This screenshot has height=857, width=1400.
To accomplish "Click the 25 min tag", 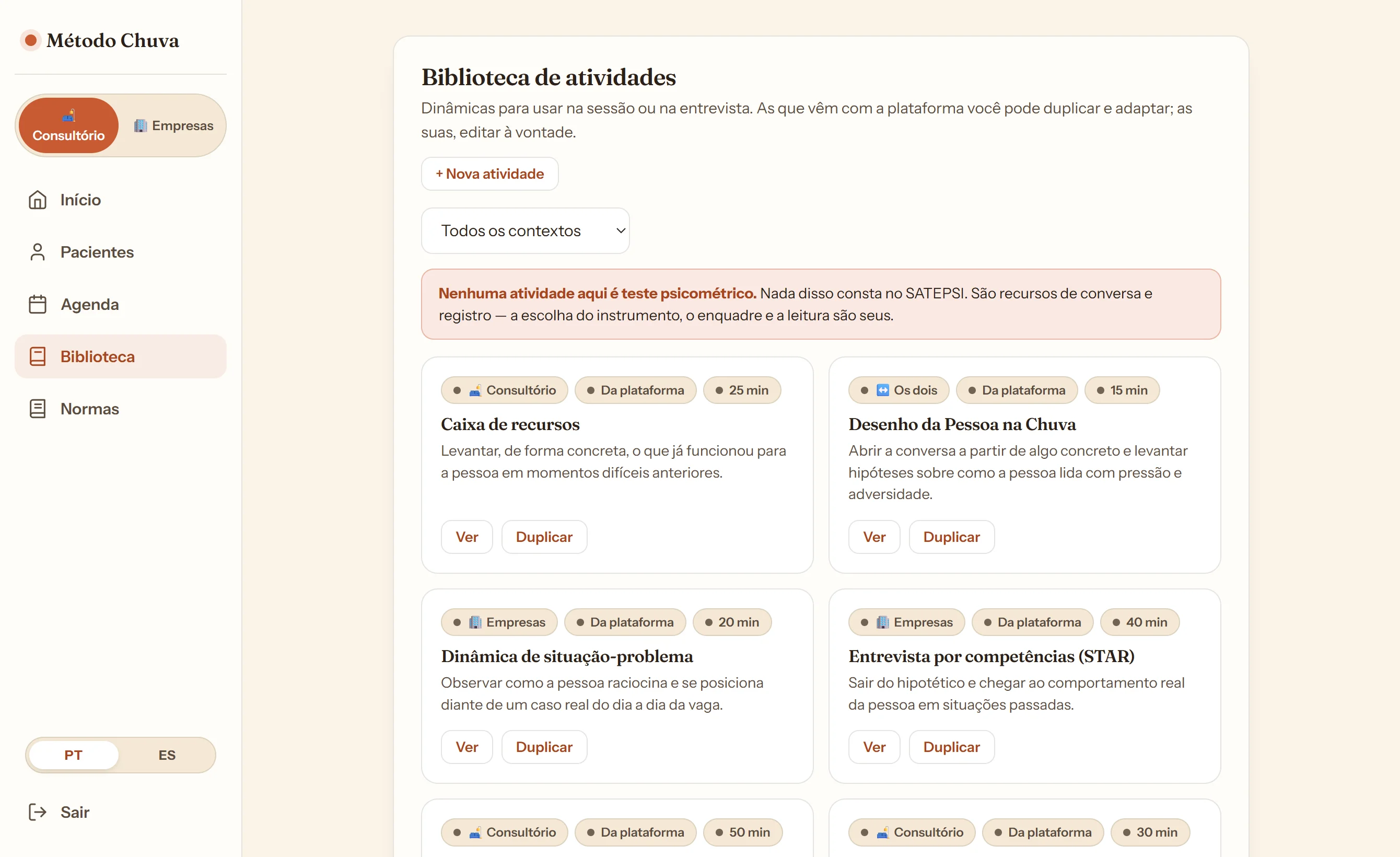I will tap(742, 390).
